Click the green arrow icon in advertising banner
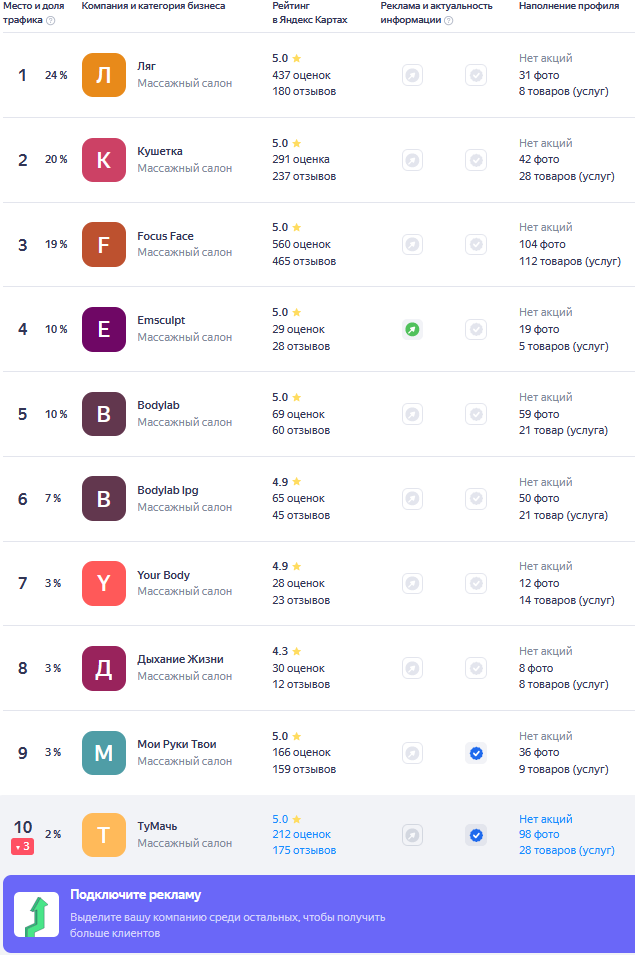 (37, 915)
